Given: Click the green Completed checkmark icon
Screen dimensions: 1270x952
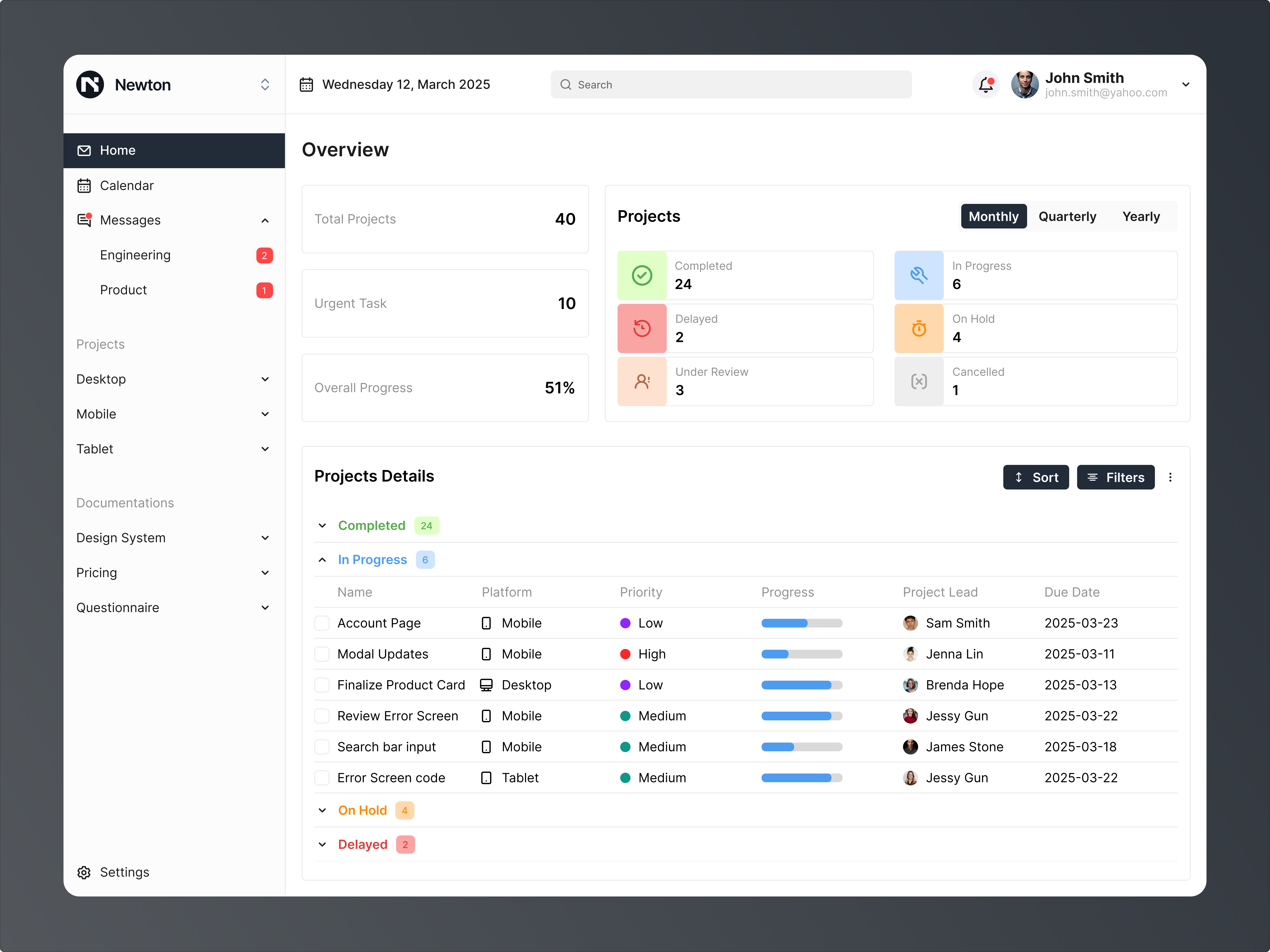Looking at the screenshot, I should pos(642,275).
